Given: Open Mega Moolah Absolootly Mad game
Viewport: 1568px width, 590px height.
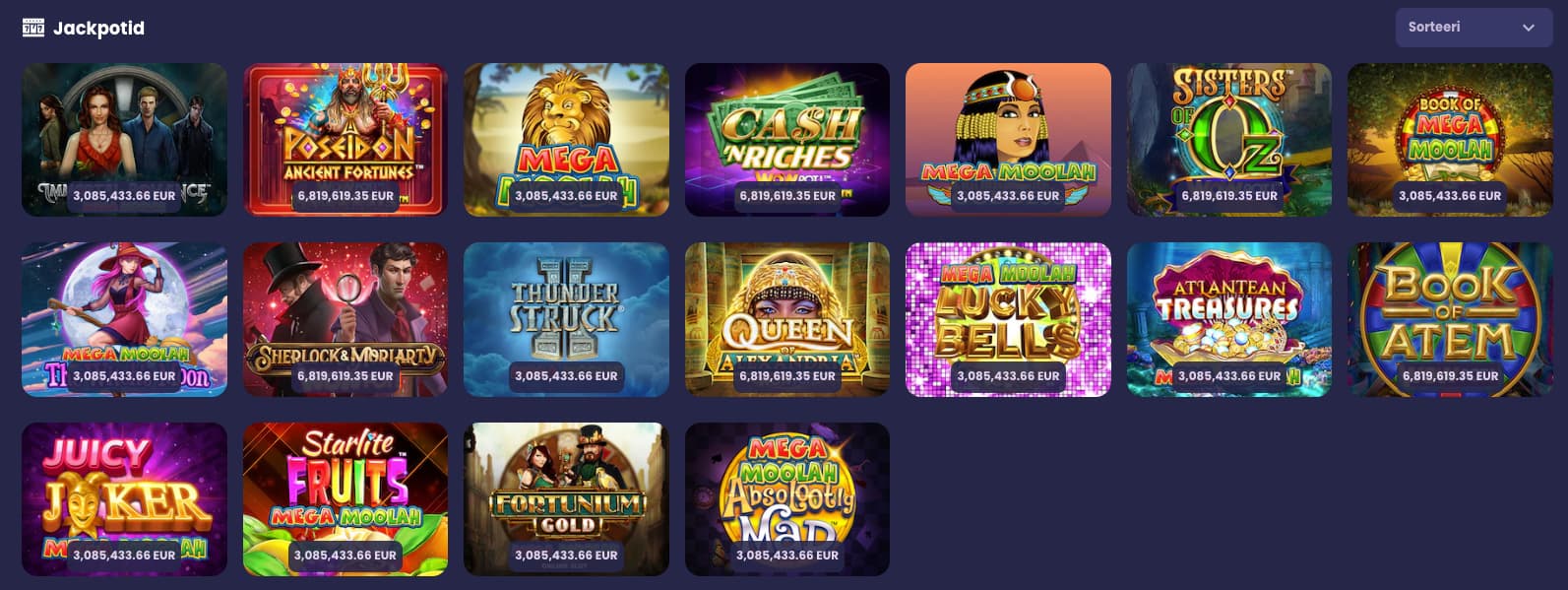Looking at the screenshot, I should pyautogui.click(x=787, y=499).
